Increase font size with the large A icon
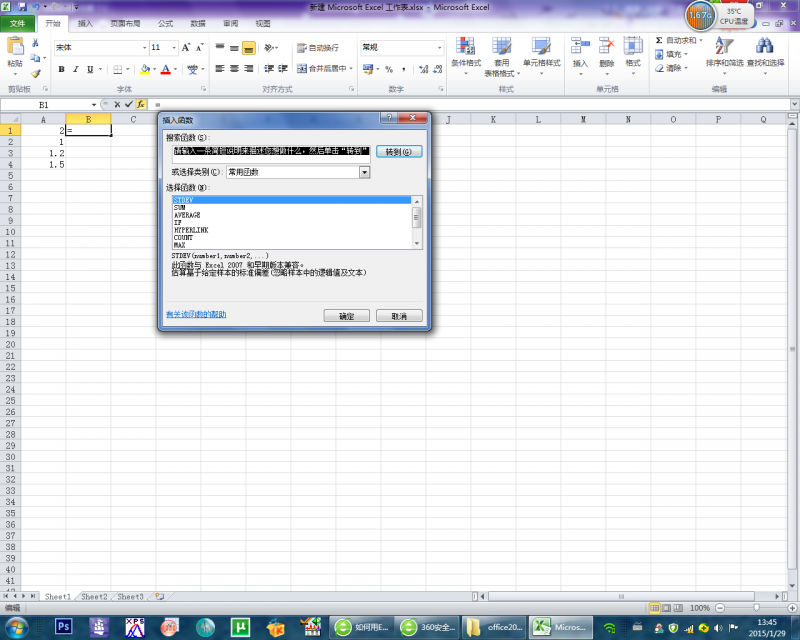The height and width of the screenshot is (640, 800). tap(186, 47)
